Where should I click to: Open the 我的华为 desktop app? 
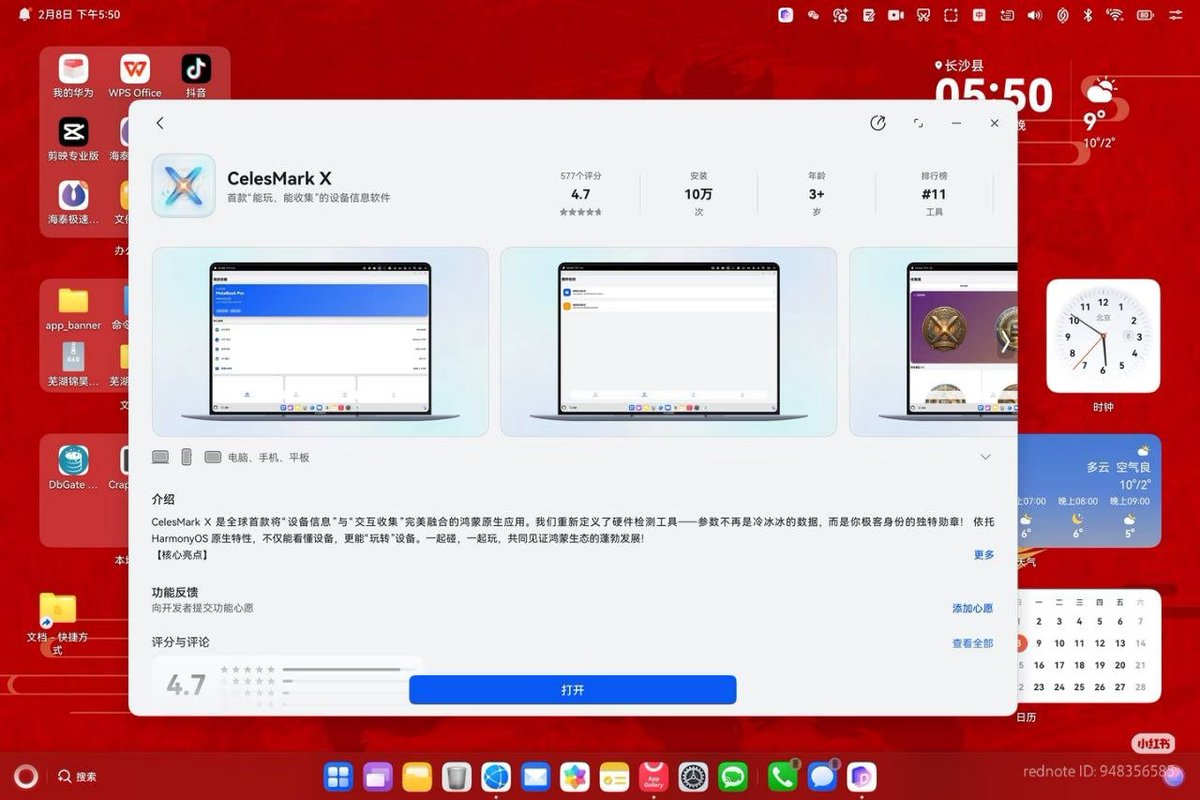pyautogui.click(x=73, y=76)
